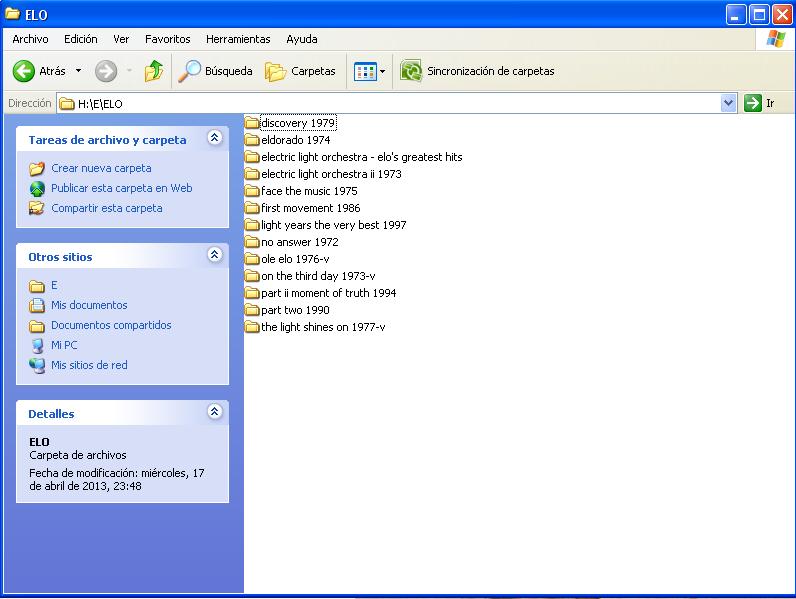
Task: Click the Mi PC computer icon
Action: (37, 346)
